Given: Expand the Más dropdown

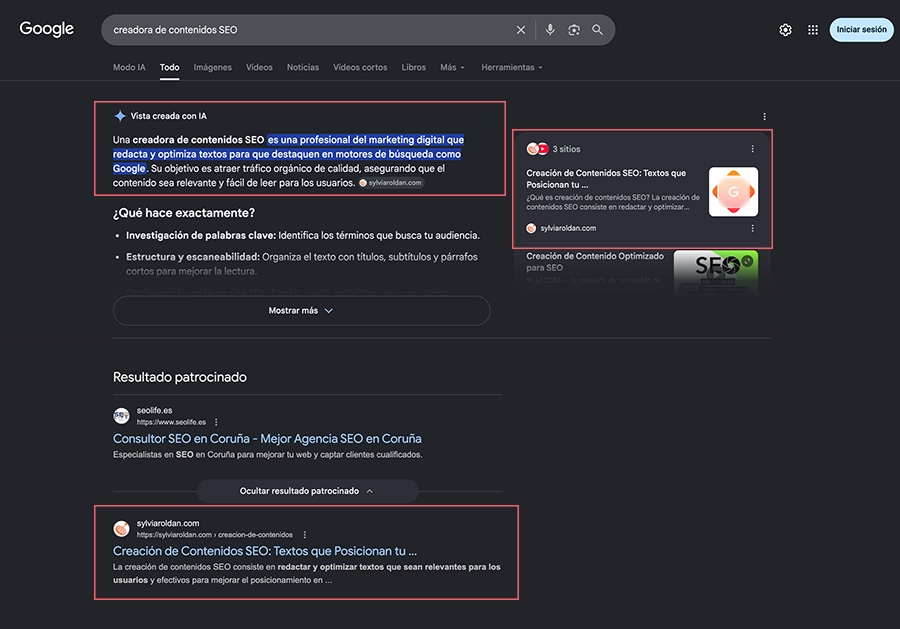Looking at the screenshot, I should click(x=452, y=67).
